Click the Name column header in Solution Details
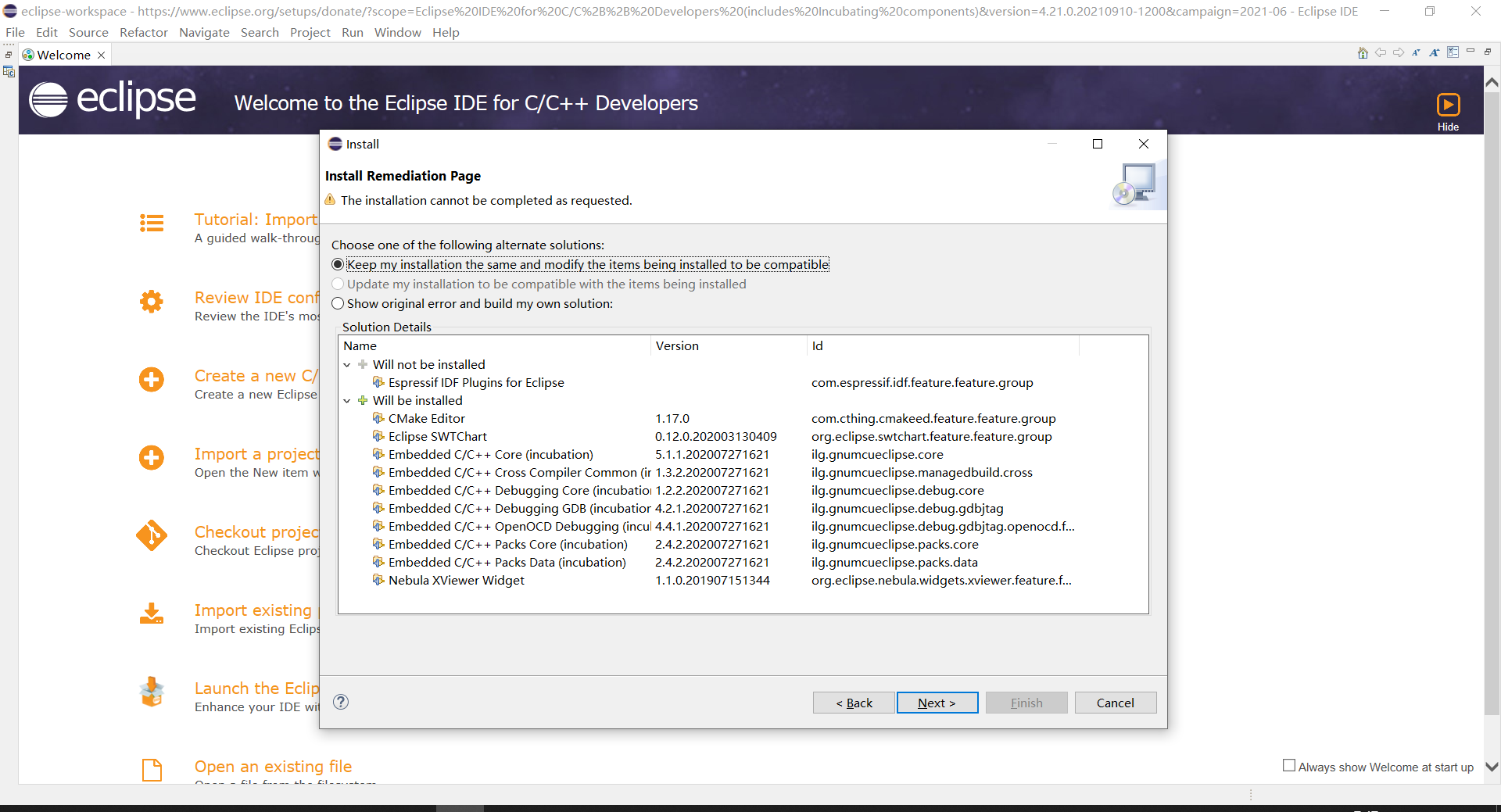 coord(495,345)
